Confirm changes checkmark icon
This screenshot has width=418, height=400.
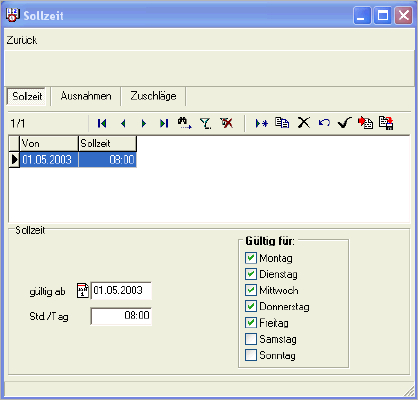(x=345, y=123)
